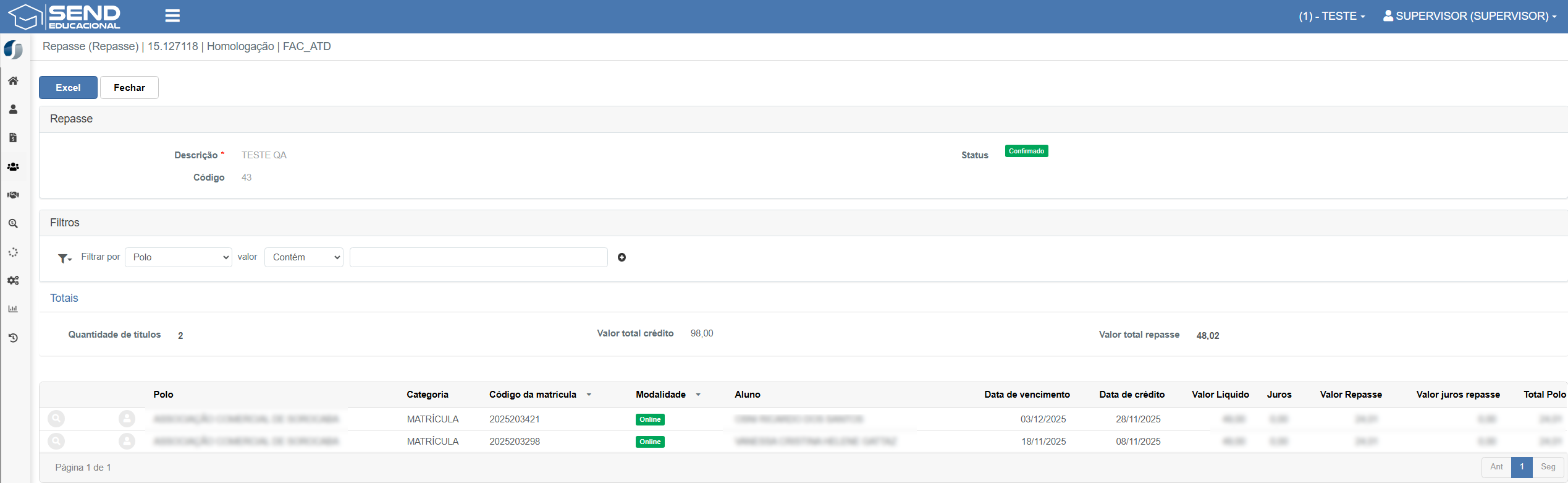Open the single user sidebar icon
1568x483 pixels.
pyautogui.click(x=13, y=109)
